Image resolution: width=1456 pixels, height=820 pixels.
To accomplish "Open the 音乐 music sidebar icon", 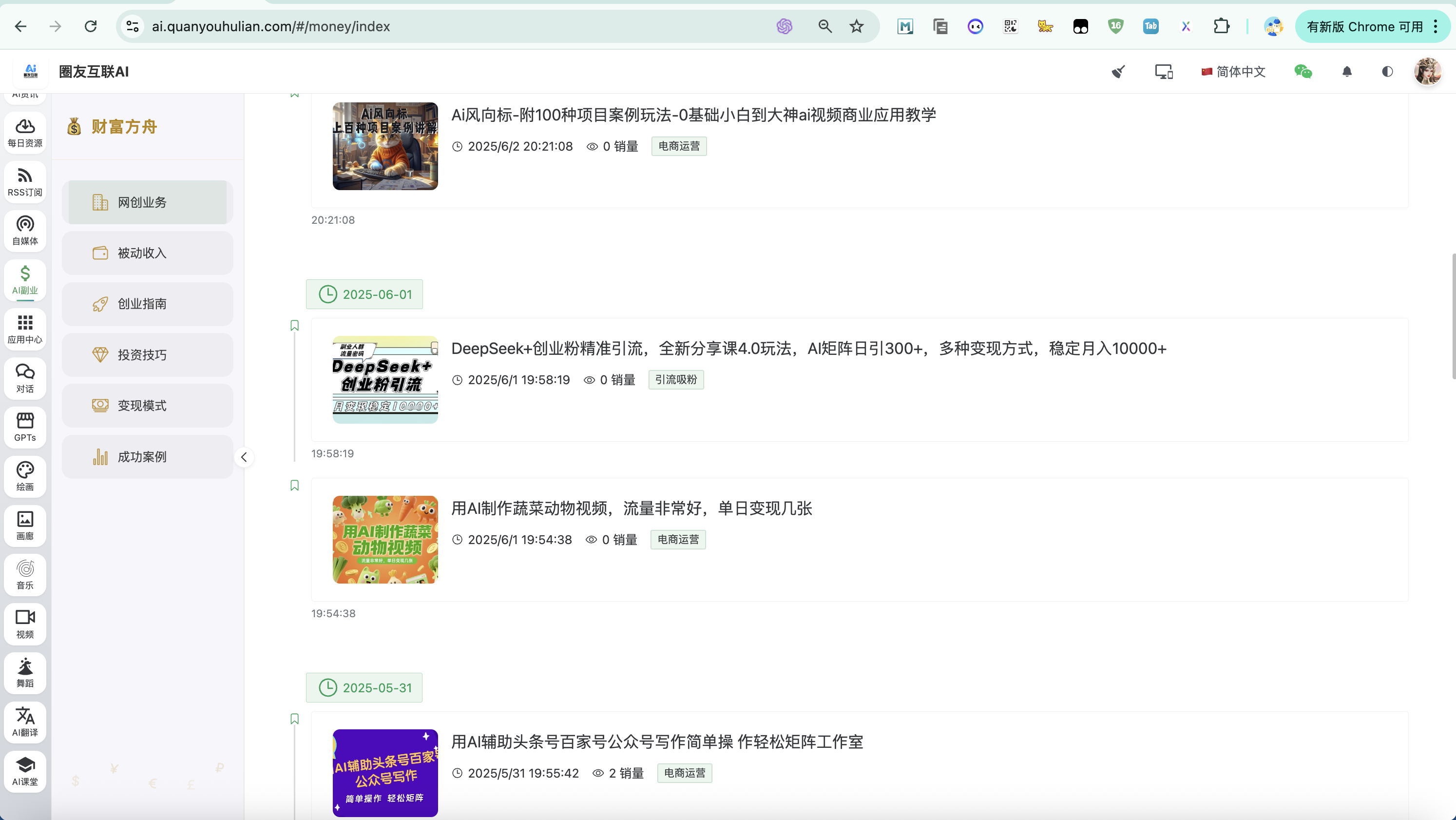I will click(25, 575).
